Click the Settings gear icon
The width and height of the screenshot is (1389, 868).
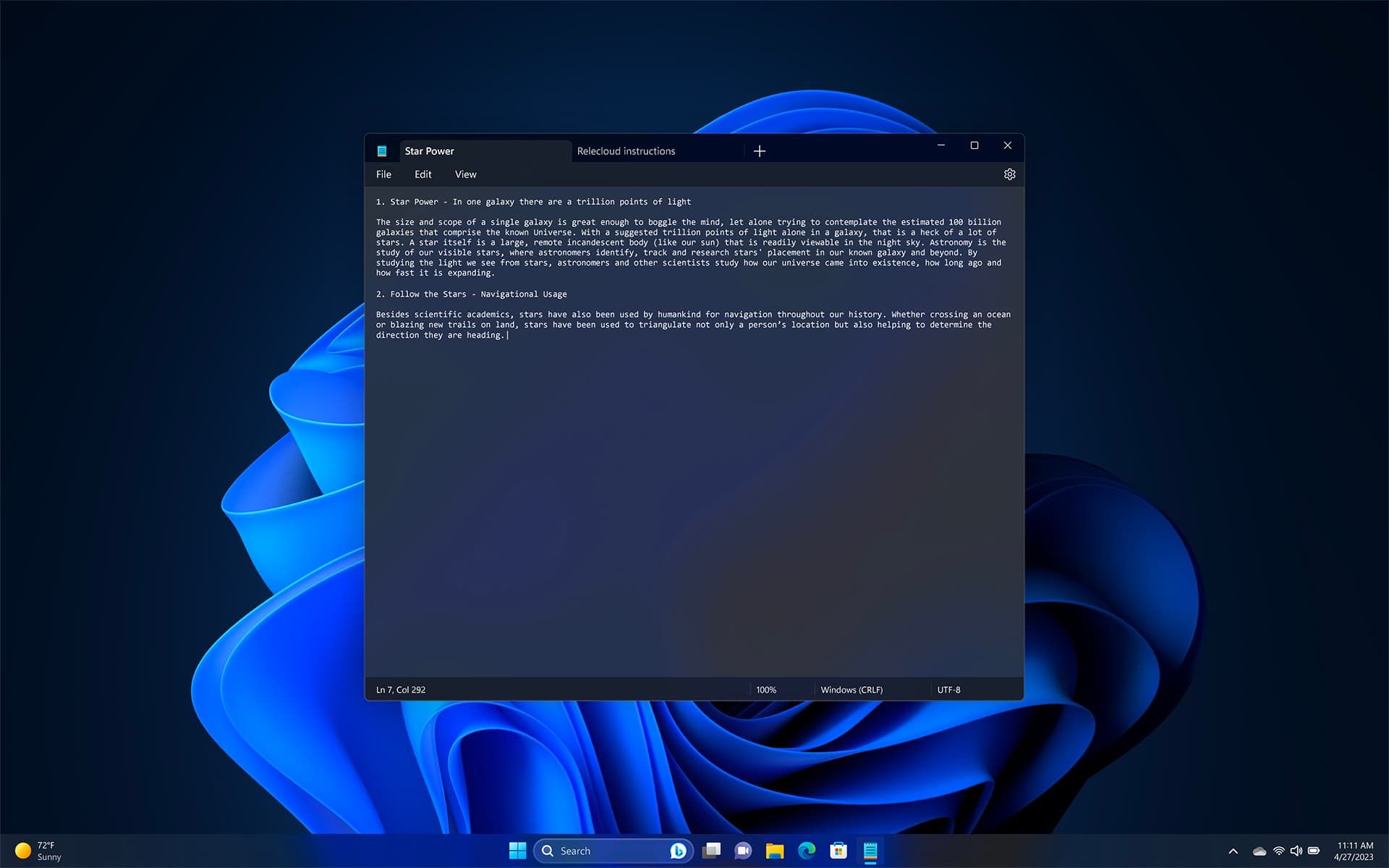point(1009,174)
